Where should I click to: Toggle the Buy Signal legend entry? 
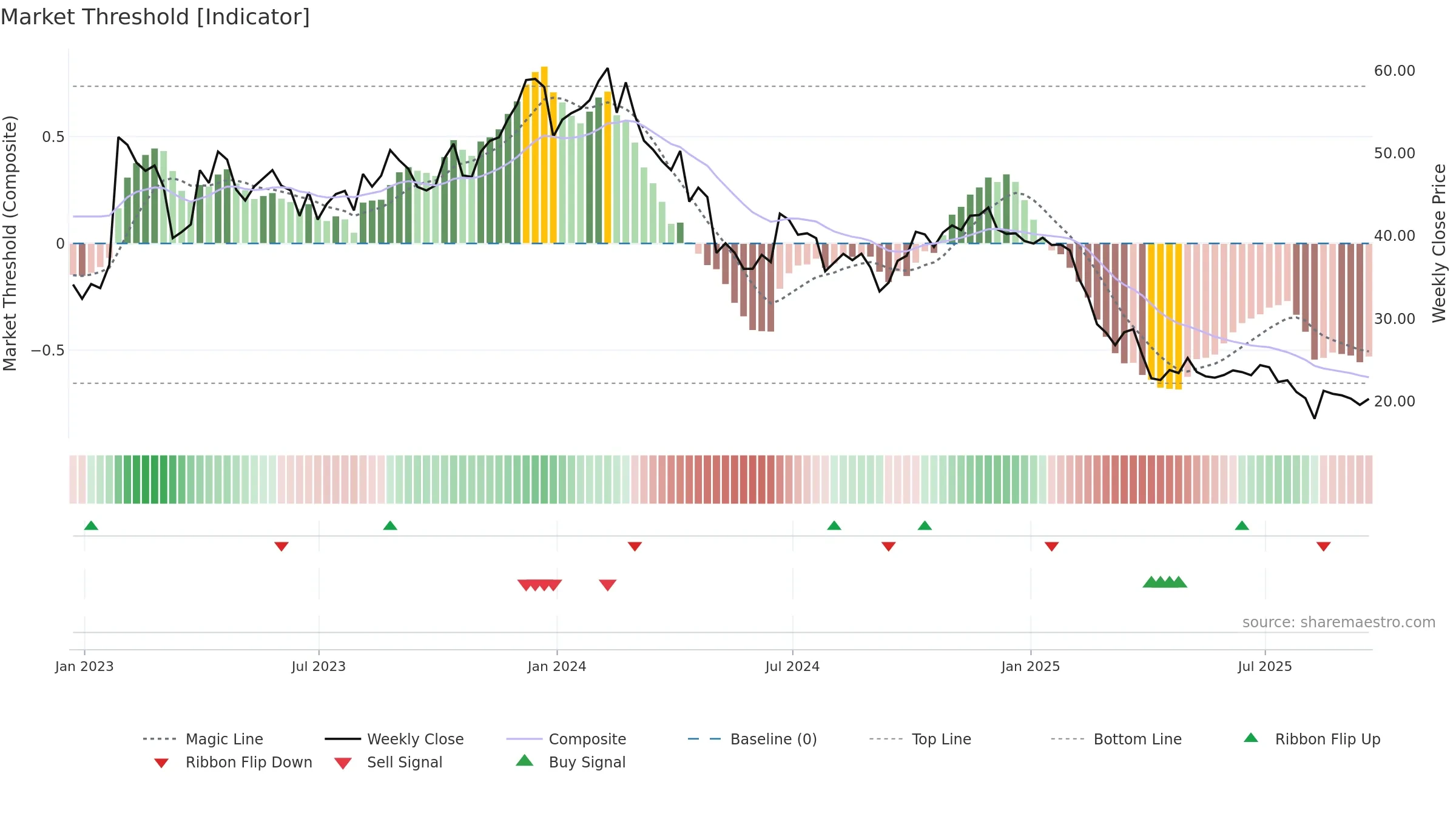click(x=570, y=762)
